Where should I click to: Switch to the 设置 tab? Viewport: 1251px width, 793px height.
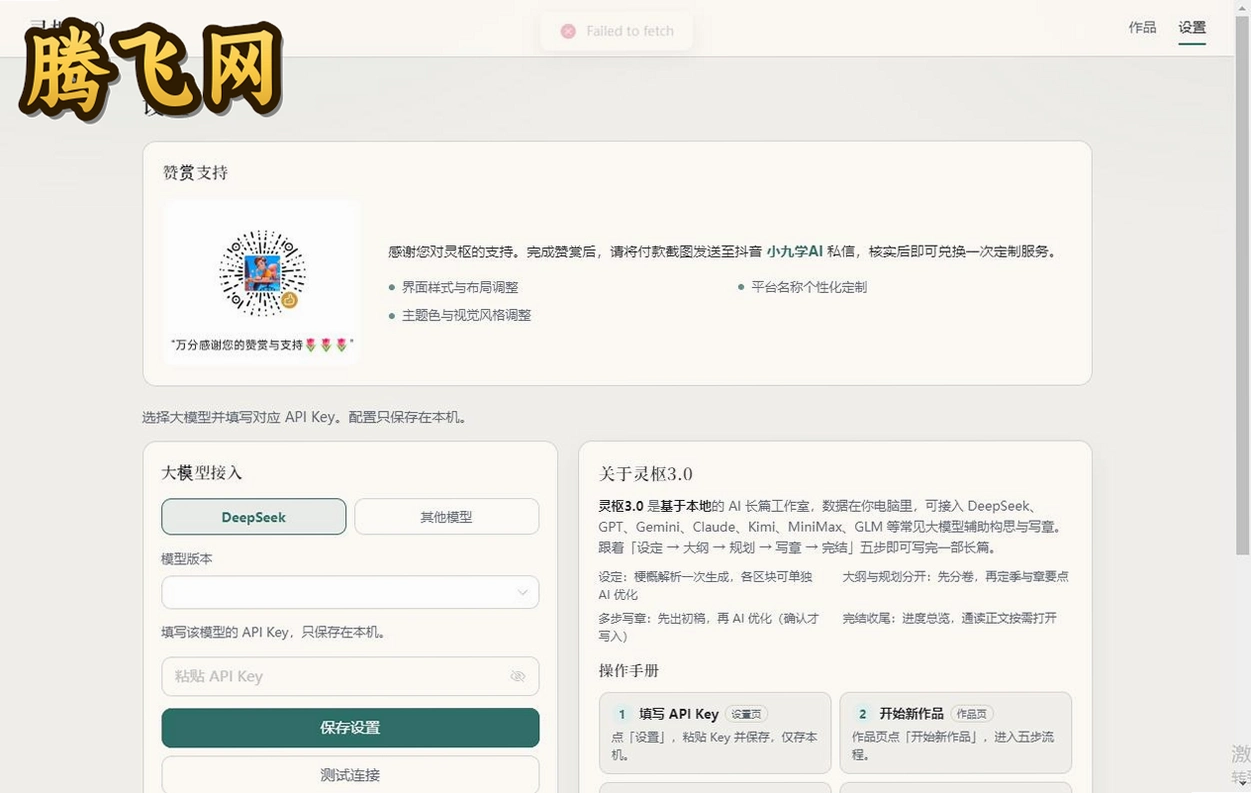coord(1192,28)
